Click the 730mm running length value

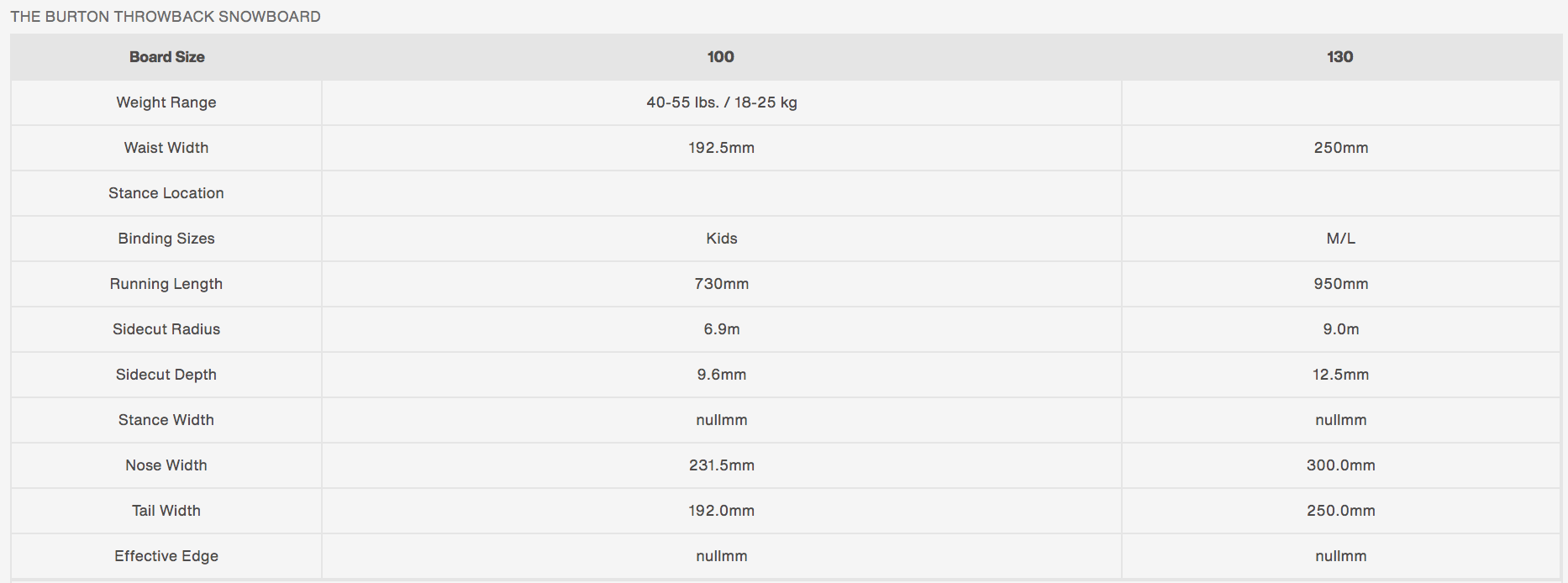coord(721,284)
